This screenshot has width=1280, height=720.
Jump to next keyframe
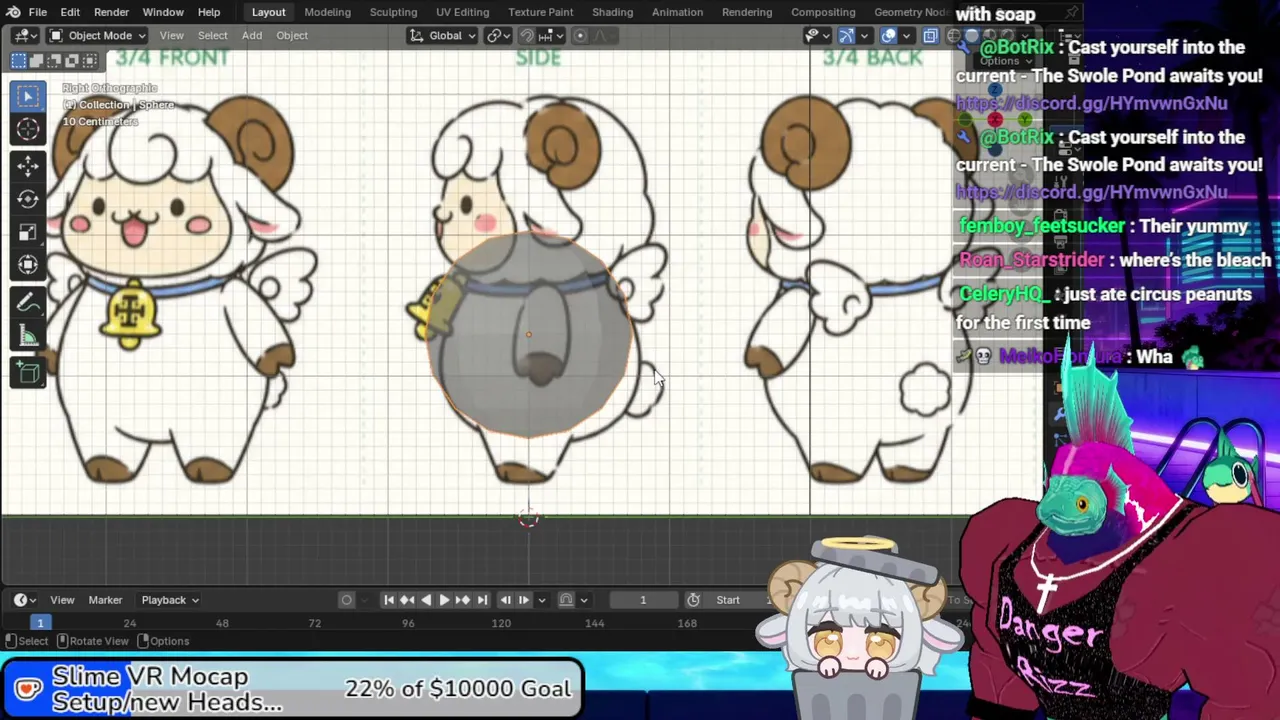pyautogui.click(x=463, y=600)
